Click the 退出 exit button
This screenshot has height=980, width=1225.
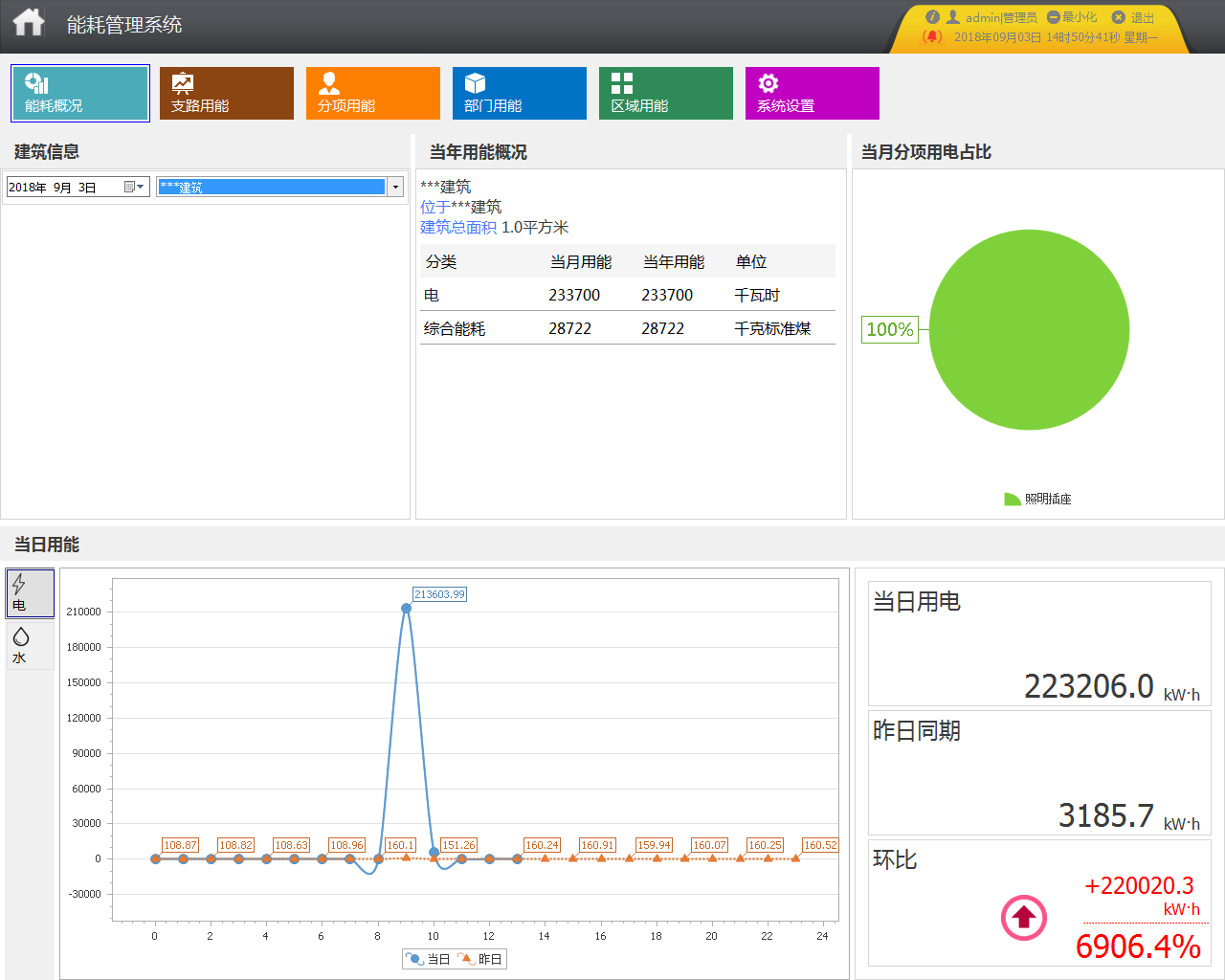click(x=1134, y=17)
